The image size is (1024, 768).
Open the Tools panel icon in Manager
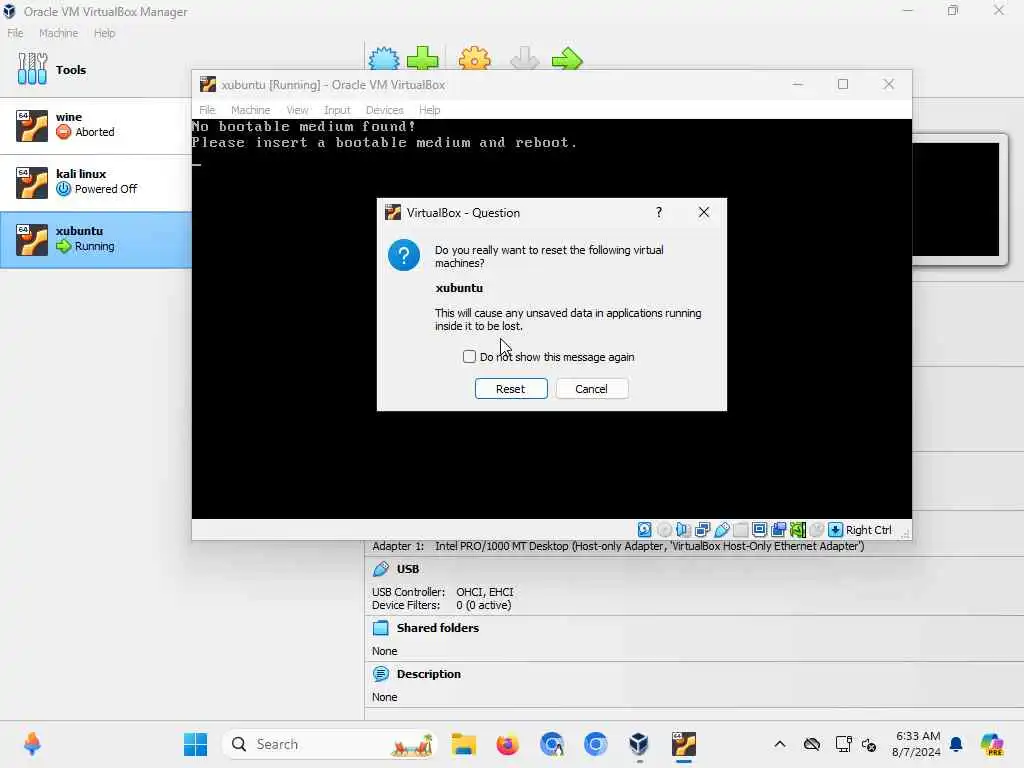point(33,69)
